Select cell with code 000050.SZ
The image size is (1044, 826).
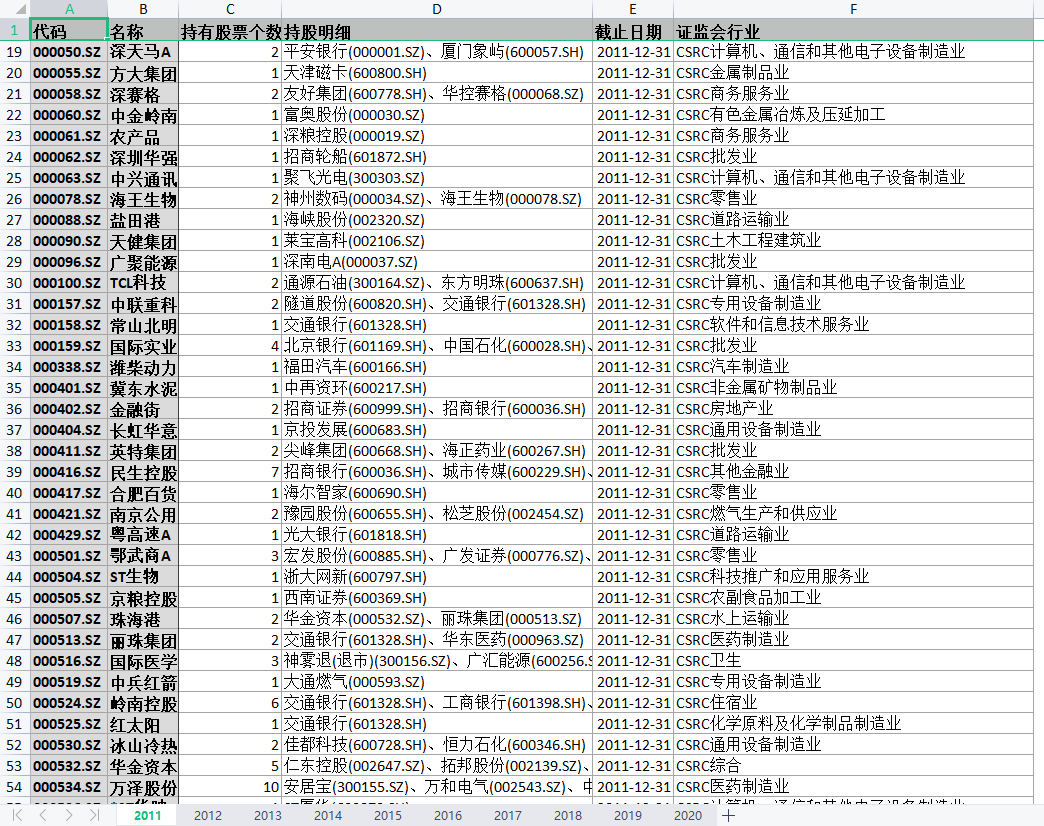pos(69,52)
